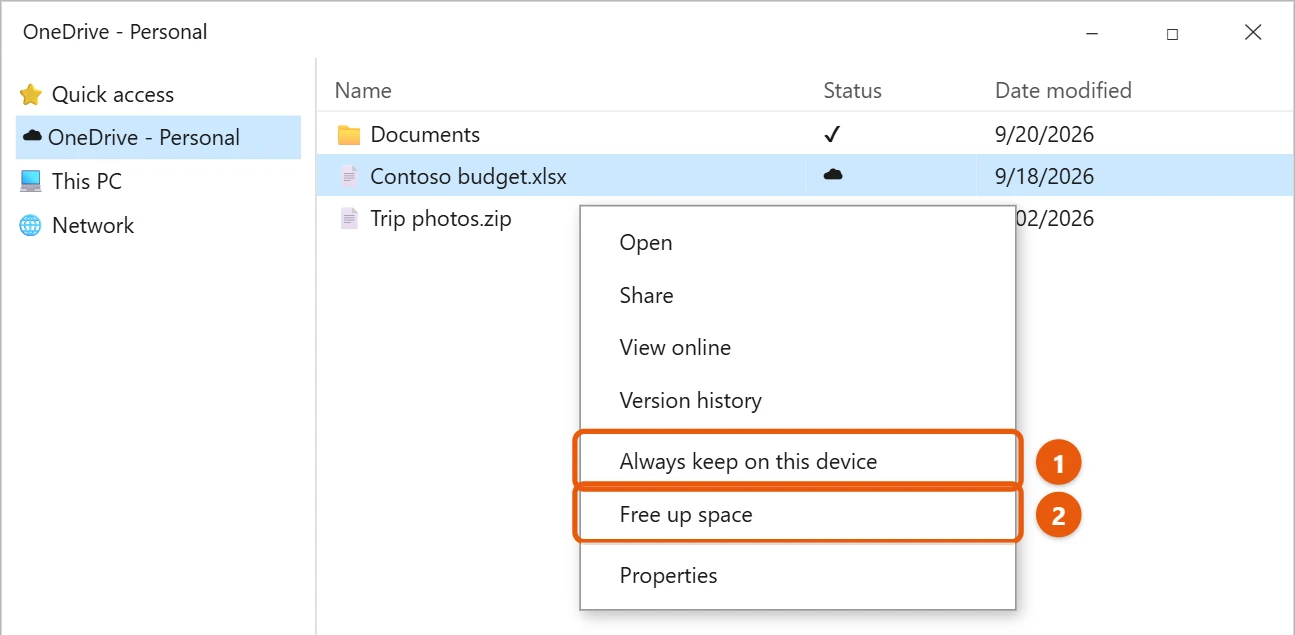This screenshot has height=635, width=1295.
Task: Select View online in context menu
Action: pos(797,348)
